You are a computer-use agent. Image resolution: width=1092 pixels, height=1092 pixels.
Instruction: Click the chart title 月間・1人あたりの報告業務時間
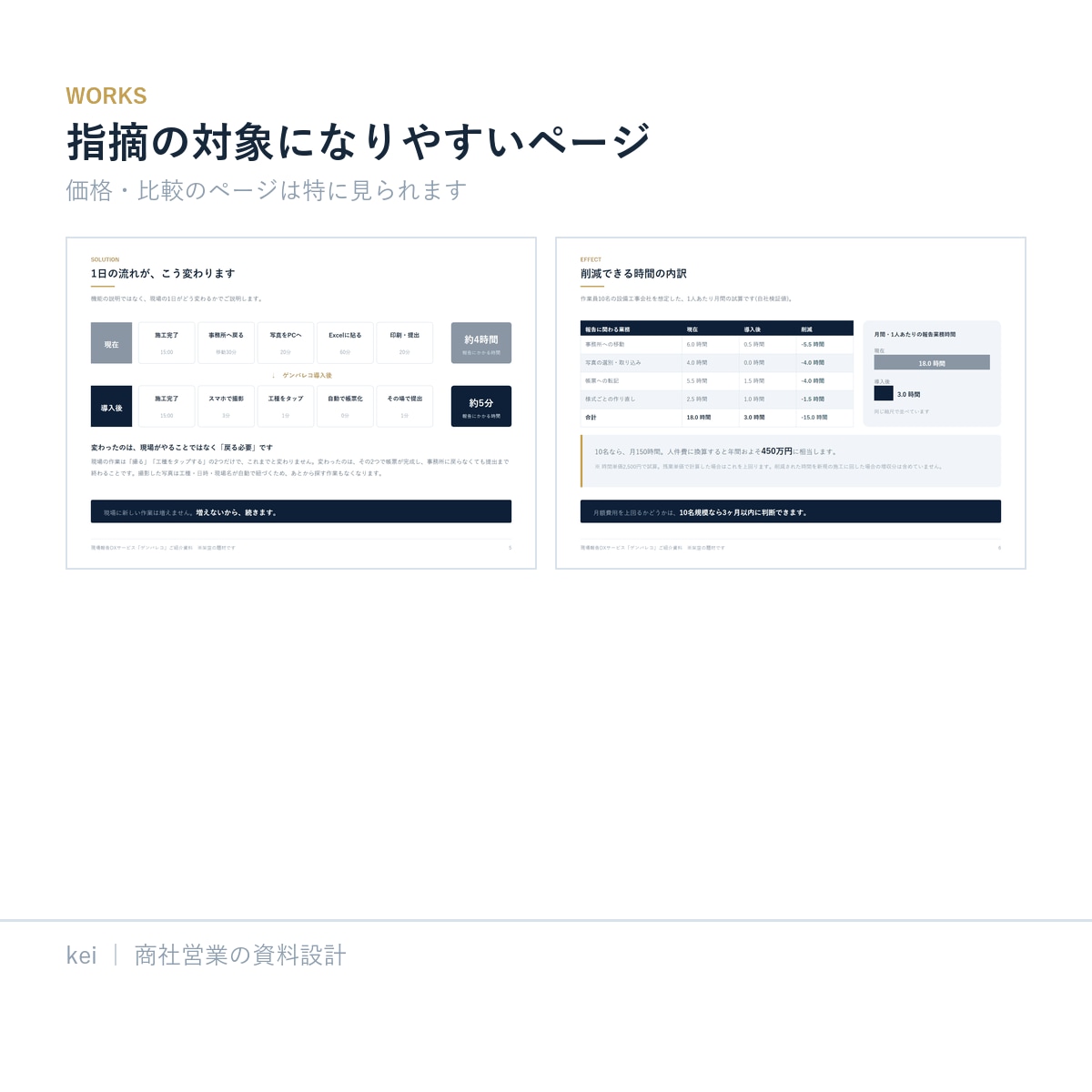click(x=915, y=335)
